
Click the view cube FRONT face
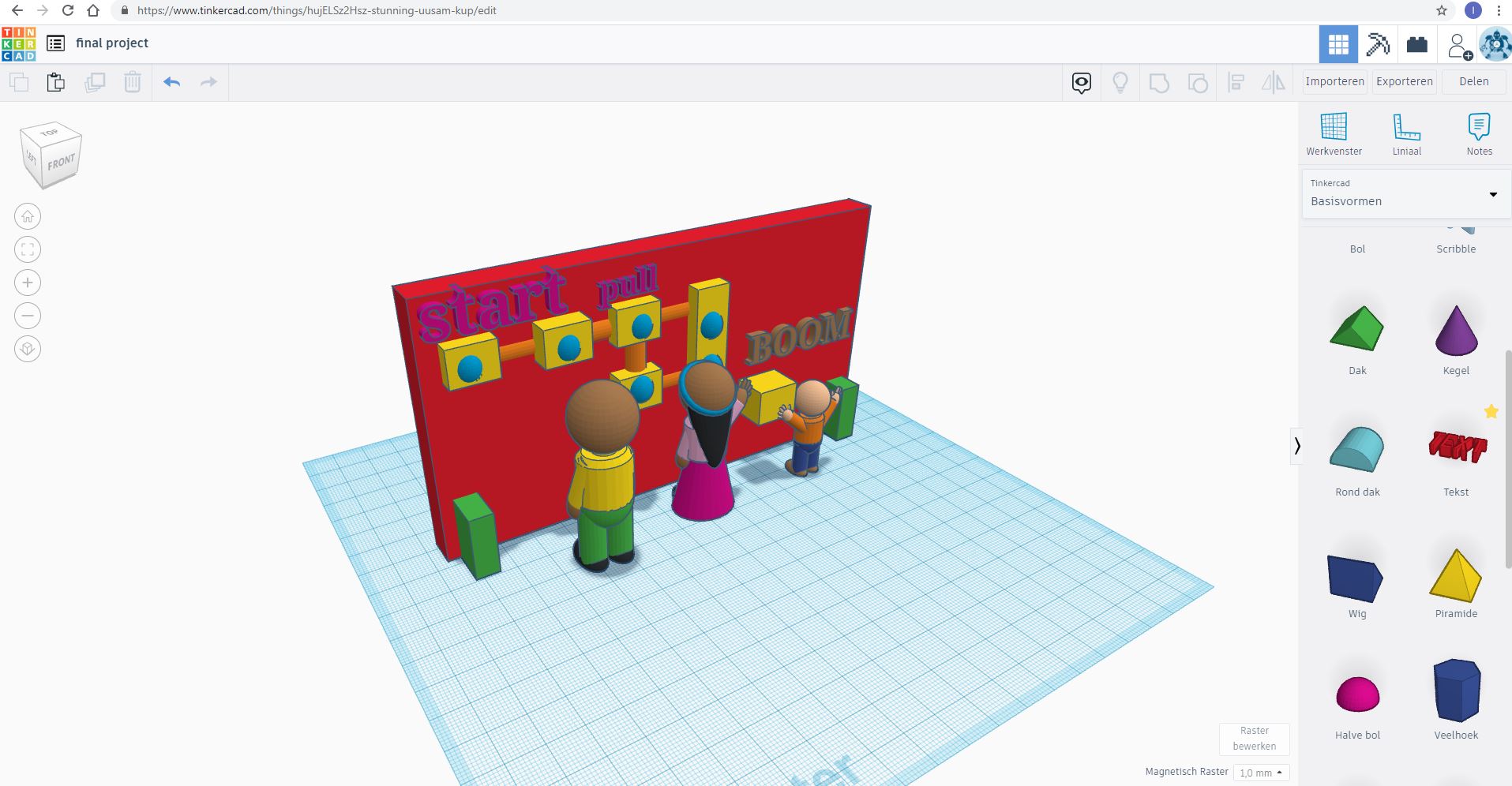coord(61,163)
